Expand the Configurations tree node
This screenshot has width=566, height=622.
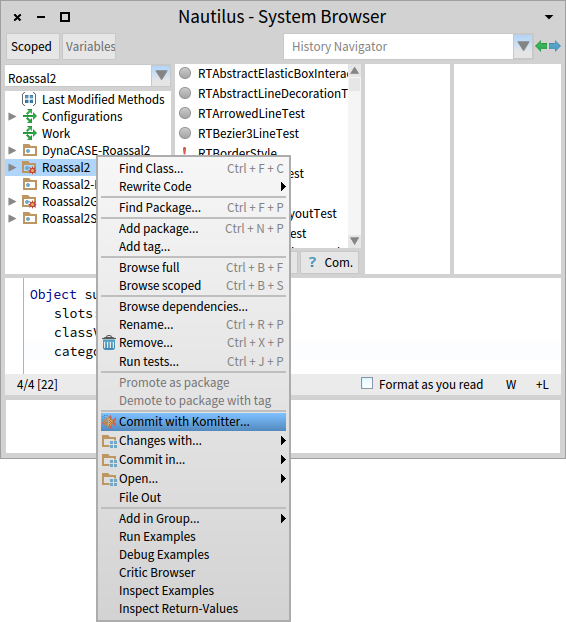click(x=12, y=116)
